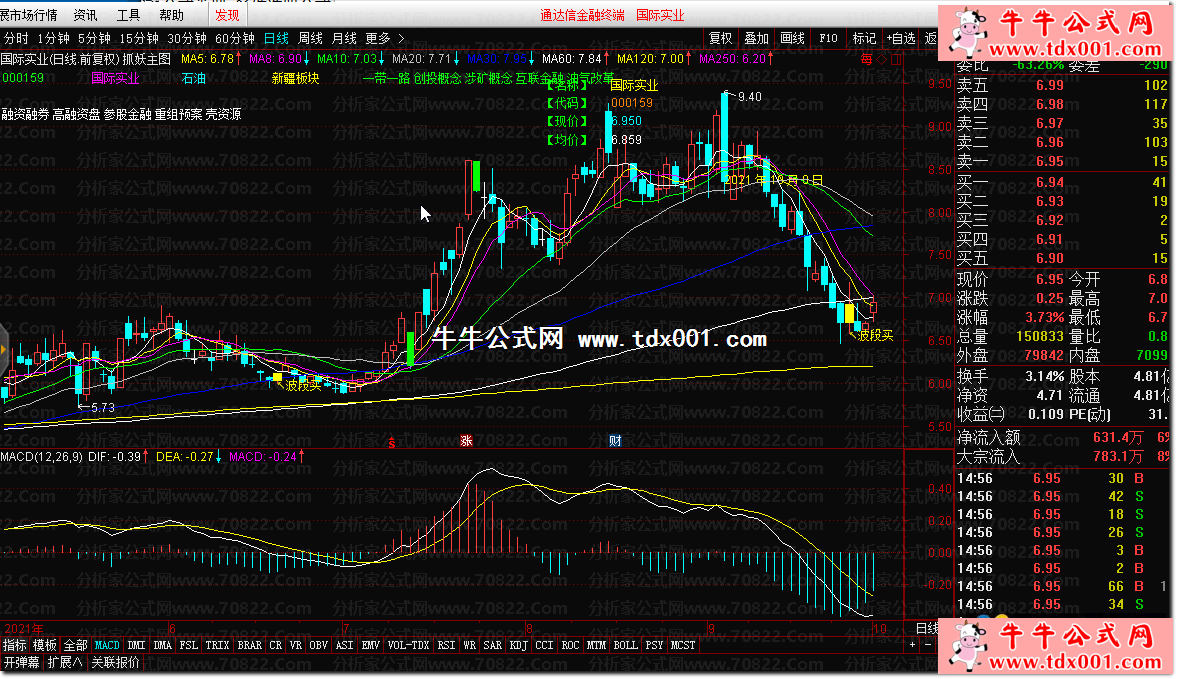This screenshot has width=1178, height=679.
Task: Select the SAR indicator tab
Action: tap(493, 645)
